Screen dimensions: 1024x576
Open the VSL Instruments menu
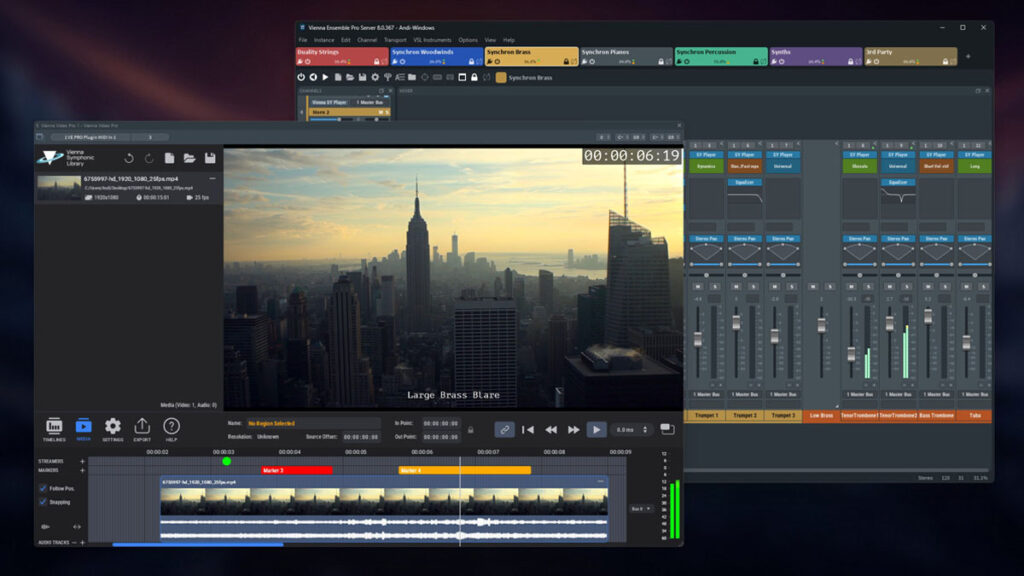(431, 40)
